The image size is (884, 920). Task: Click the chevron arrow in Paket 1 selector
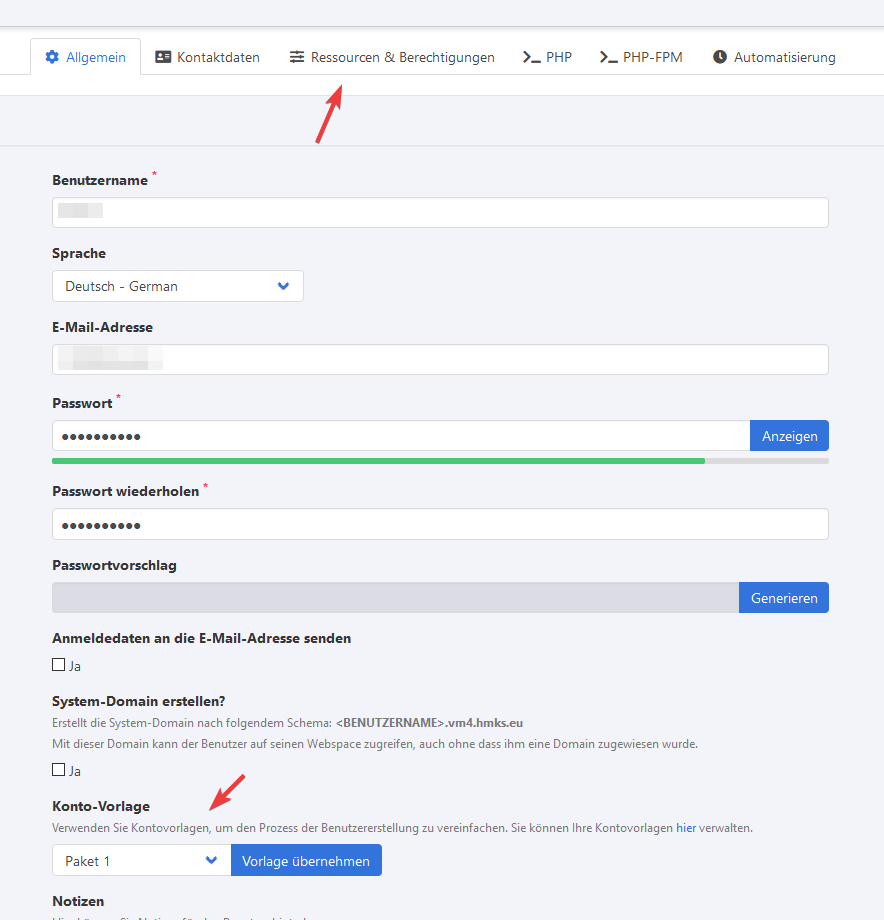[x=211, y=860]
